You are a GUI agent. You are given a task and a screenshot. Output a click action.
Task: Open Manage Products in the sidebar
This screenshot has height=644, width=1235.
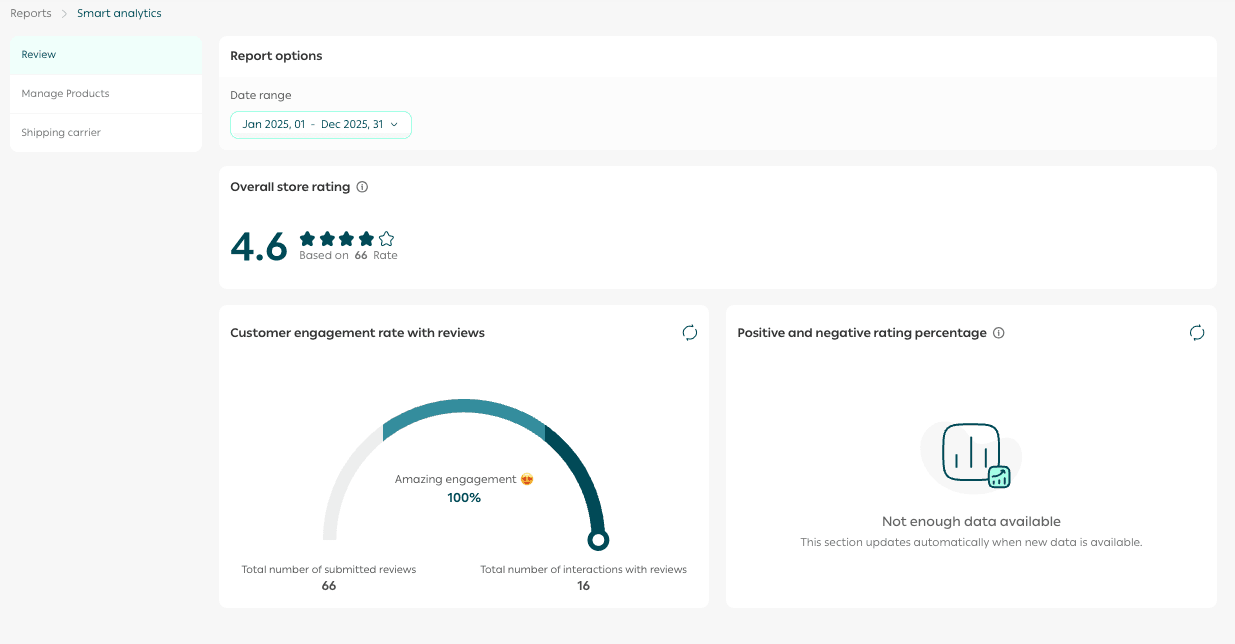point(106,94)
